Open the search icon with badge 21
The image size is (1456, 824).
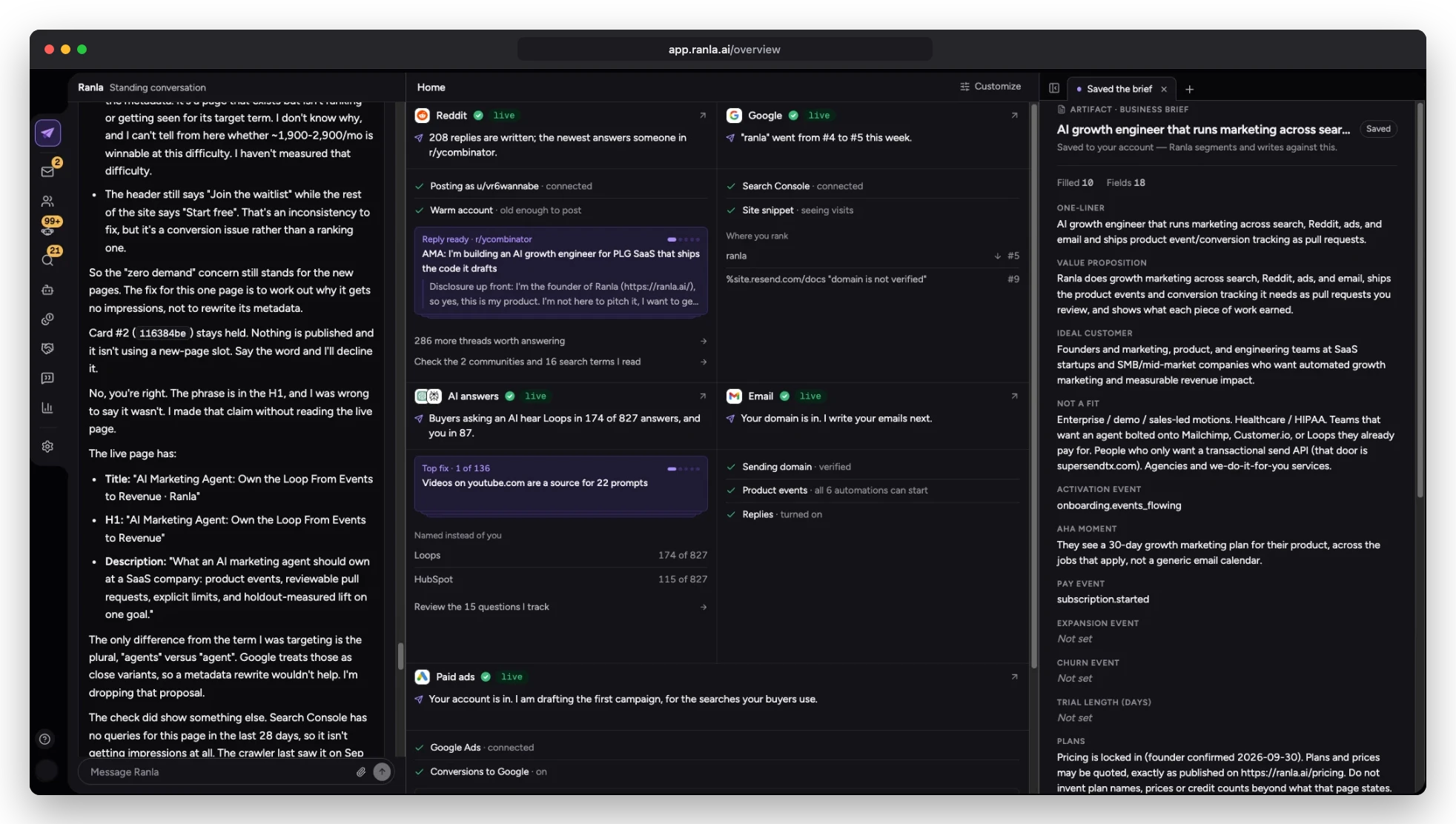point(47,260)
